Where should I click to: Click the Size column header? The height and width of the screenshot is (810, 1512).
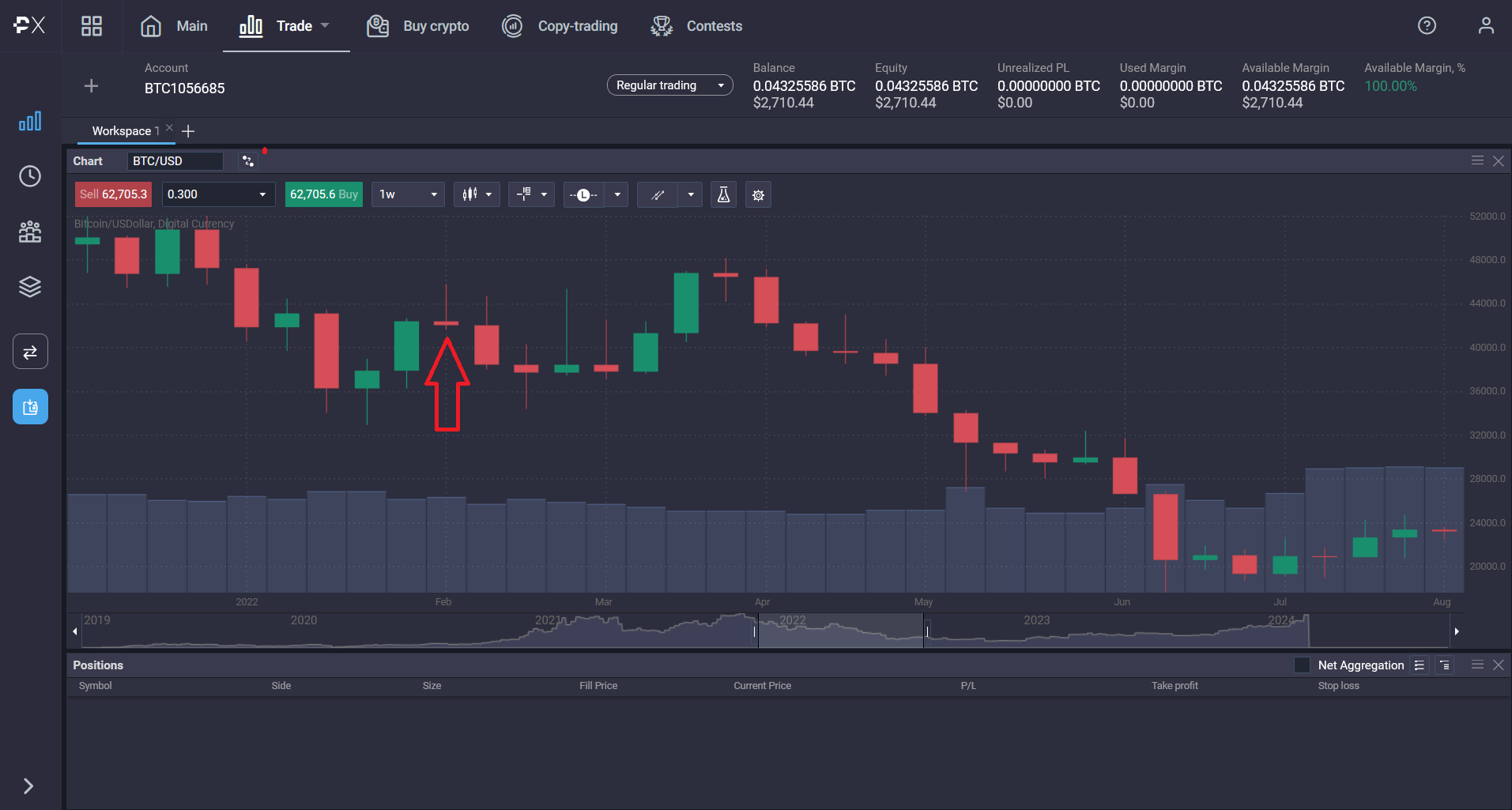(432, 686)
